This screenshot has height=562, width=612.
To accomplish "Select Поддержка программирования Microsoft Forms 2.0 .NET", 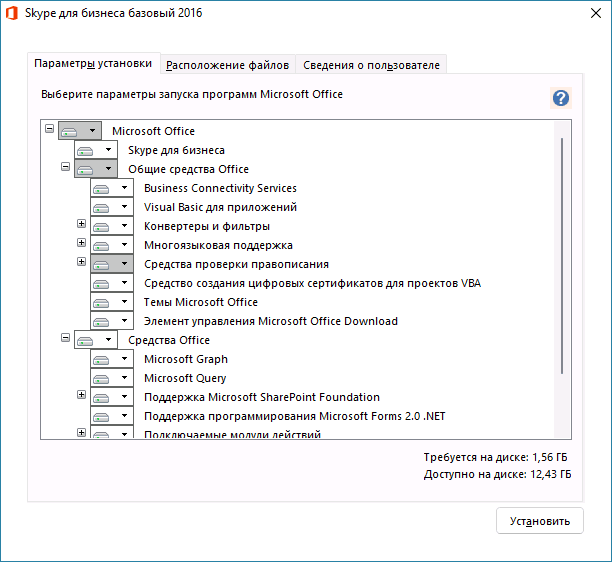I will tap(295, 416).
